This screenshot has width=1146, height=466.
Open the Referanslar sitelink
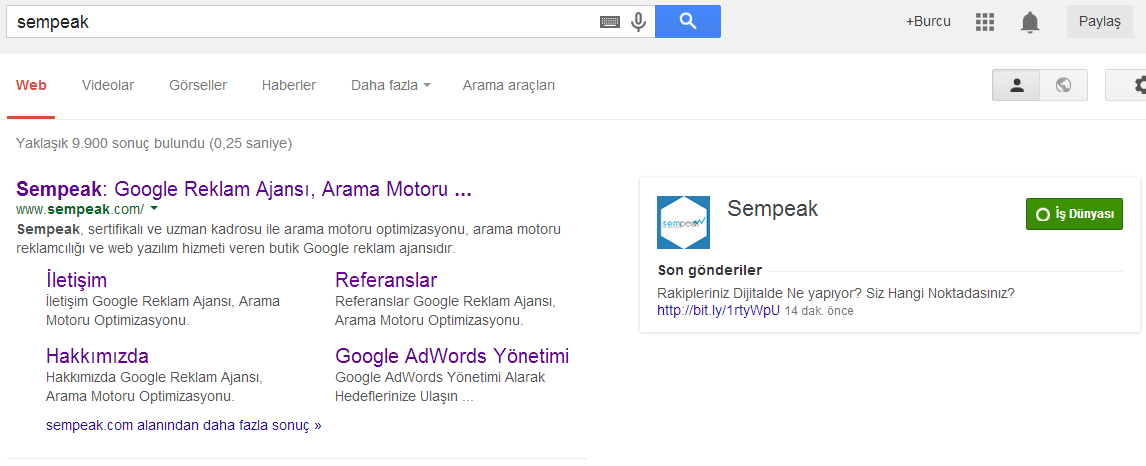tap(386, 280)
